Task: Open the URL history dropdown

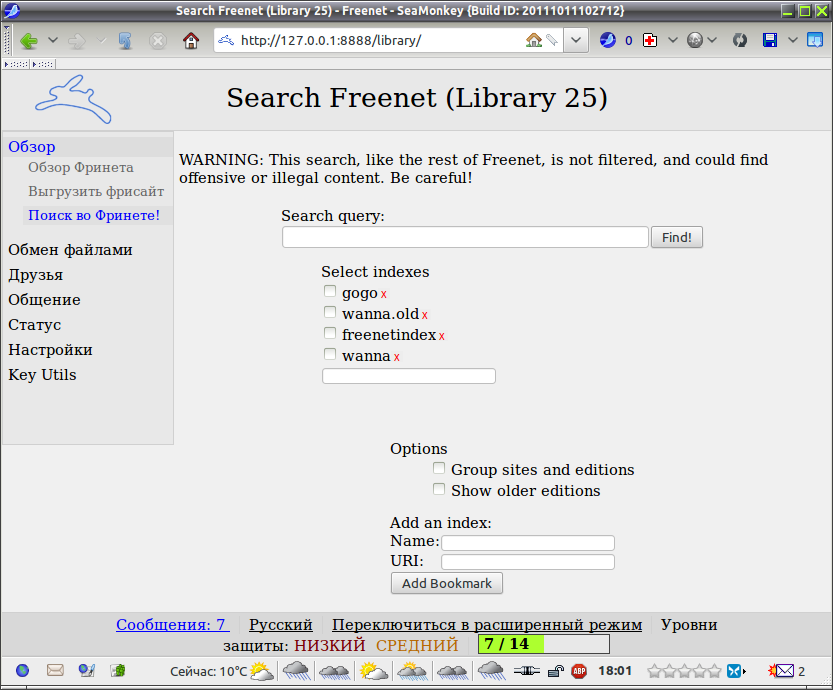Action: tap(576, 40)
